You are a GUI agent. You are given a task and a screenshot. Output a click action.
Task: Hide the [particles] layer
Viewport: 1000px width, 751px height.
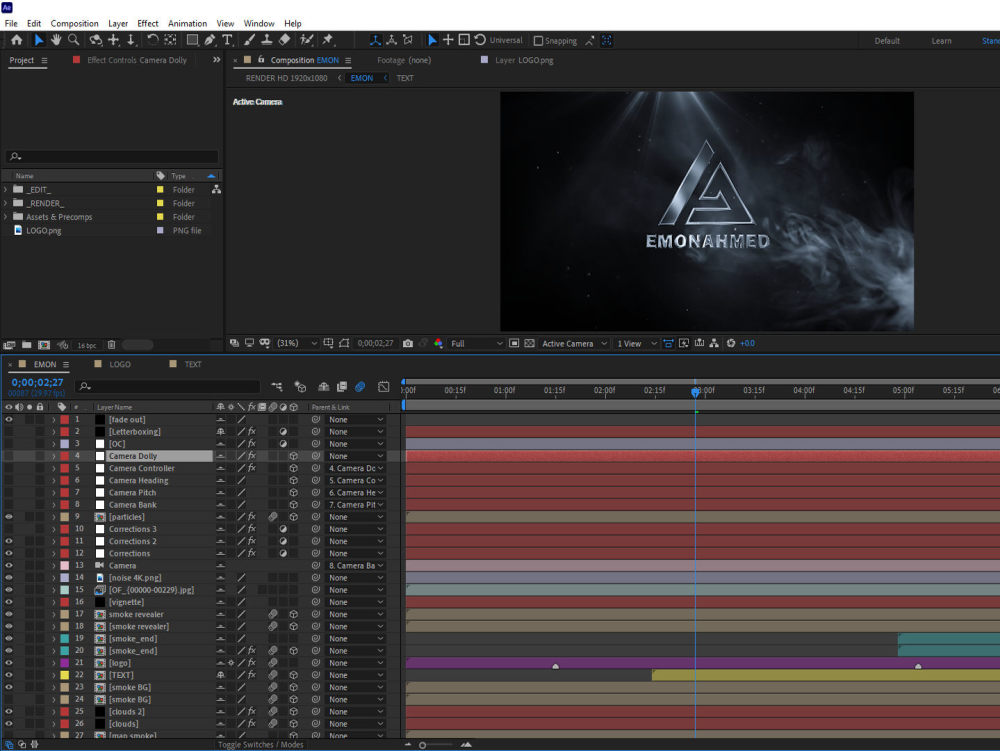click(9, 517)
